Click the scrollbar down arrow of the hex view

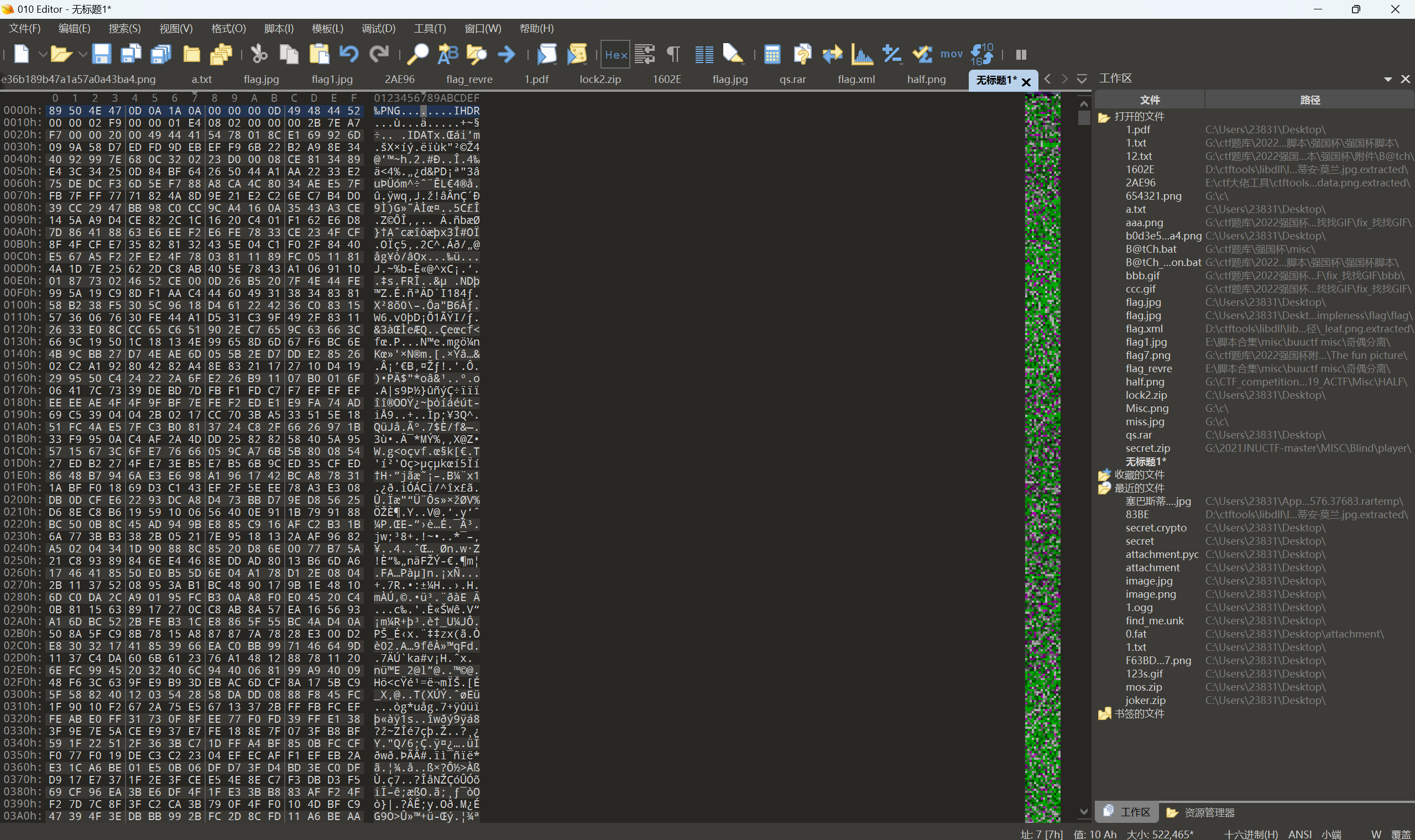pos(1084,812)
